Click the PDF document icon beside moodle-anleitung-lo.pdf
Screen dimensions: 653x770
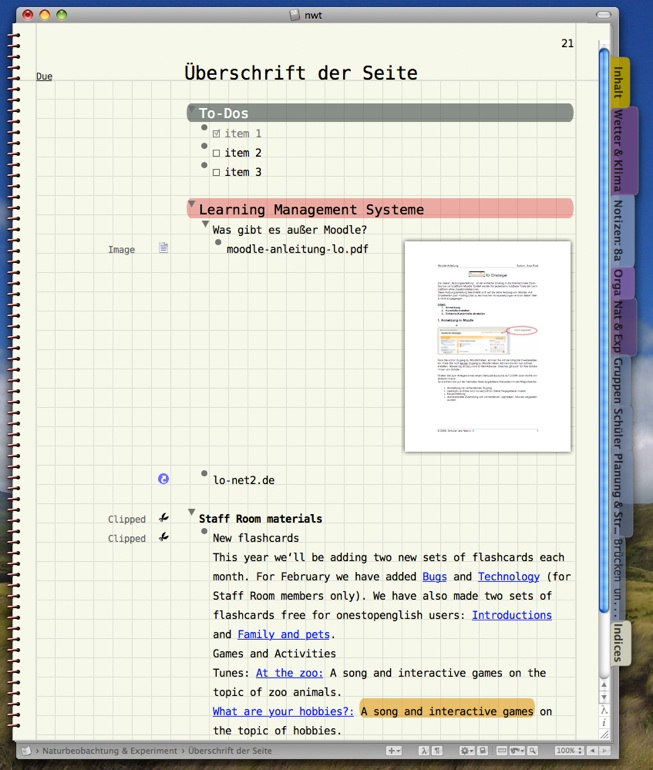(164, 248)
